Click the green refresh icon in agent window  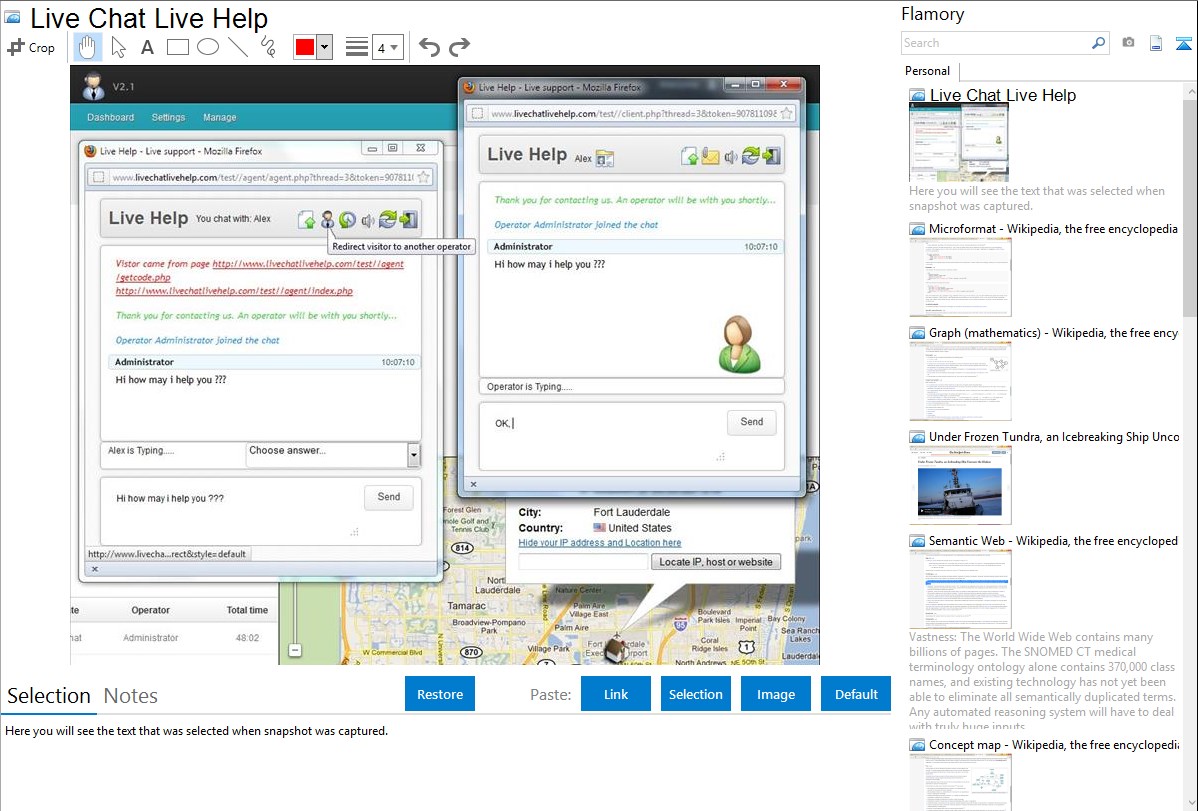click(x=388, y=220)
